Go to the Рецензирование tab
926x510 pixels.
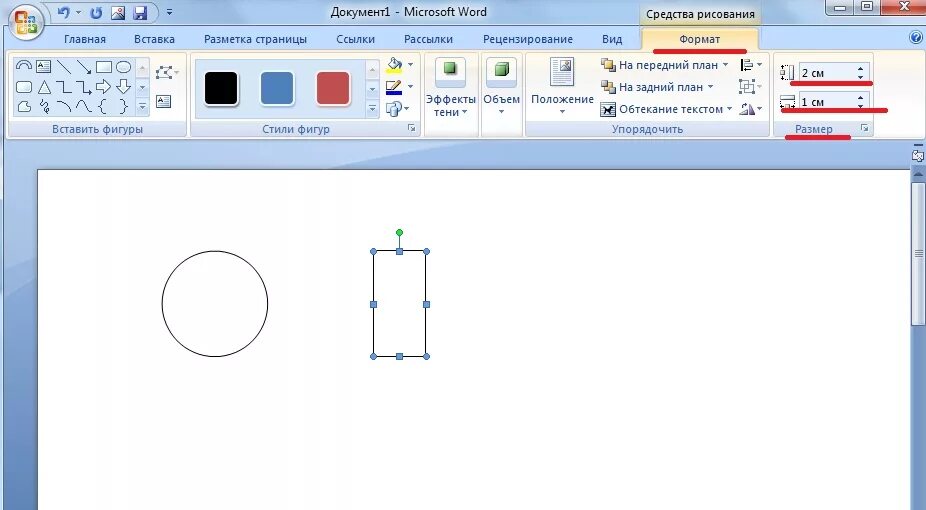pos(527,40)
